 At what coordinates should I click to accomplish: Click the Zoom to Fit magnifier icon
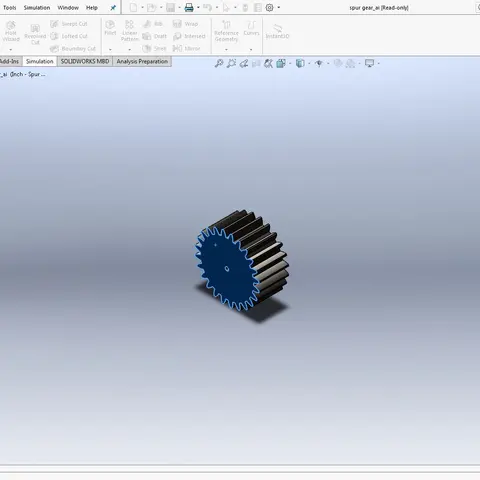click(219, 63)
